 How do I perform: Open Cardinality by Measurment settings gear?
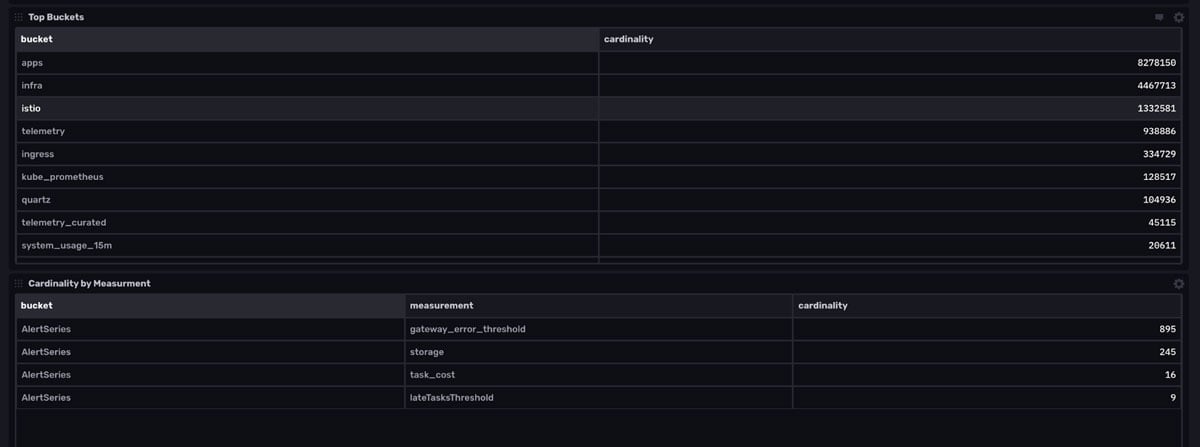1179,283
